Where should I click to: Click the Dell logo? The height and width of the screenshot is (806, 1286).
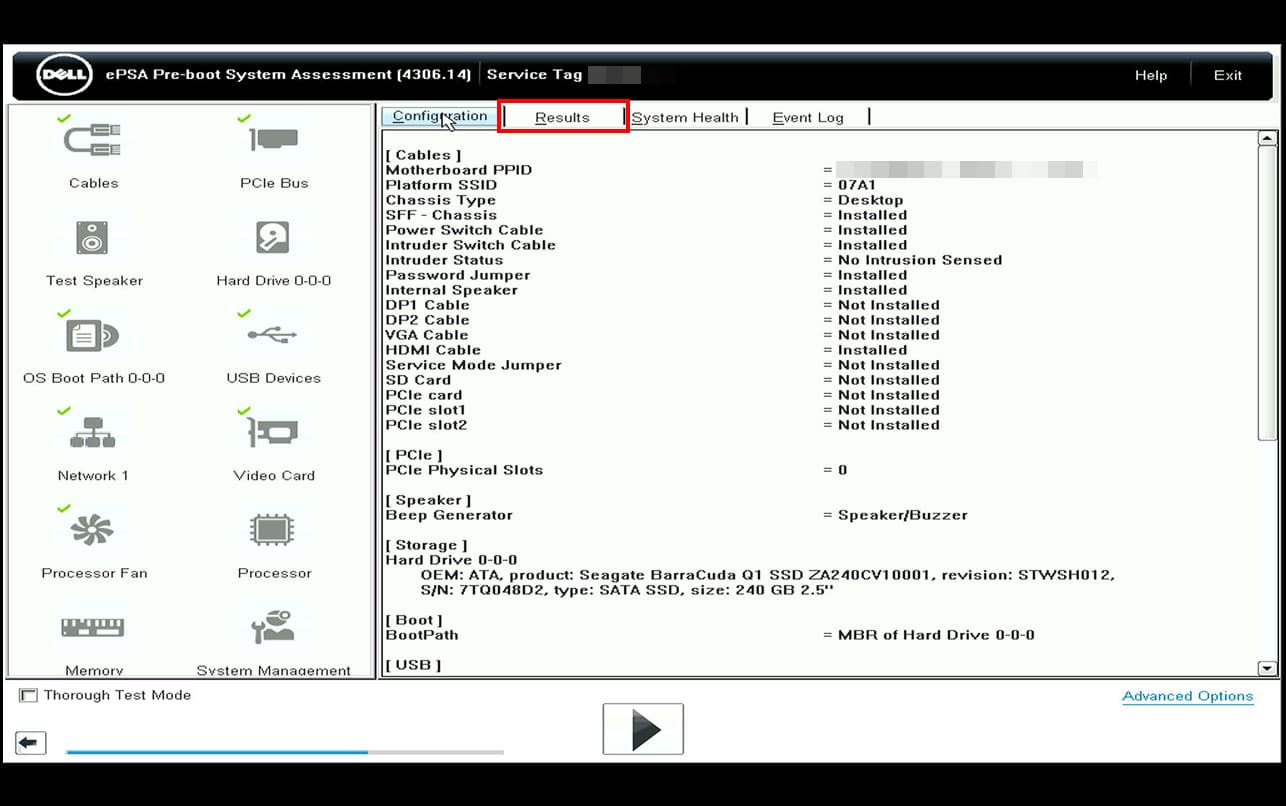click(64, 75)
